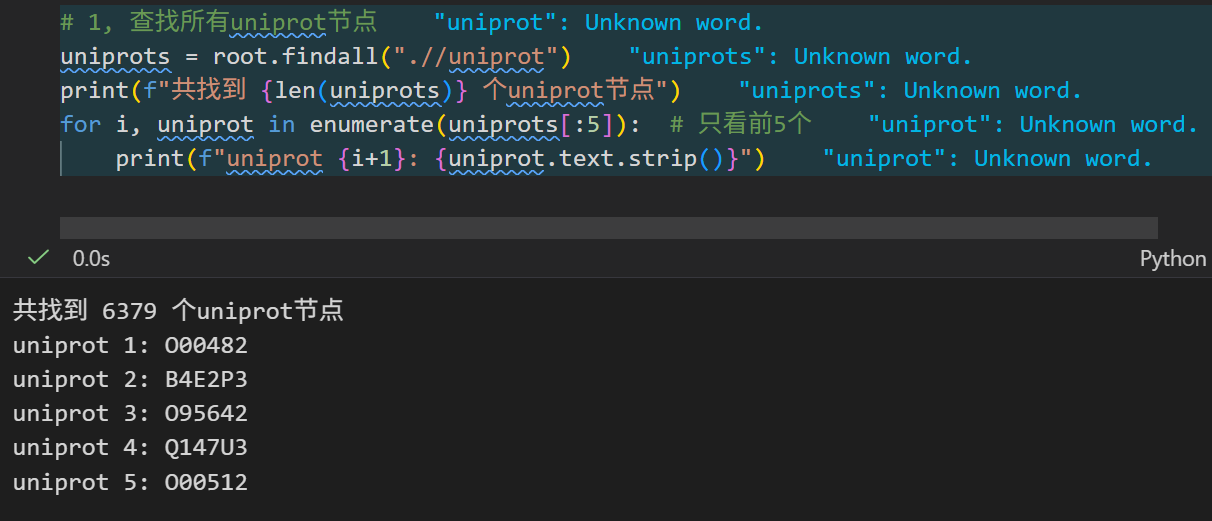
Task: Click the output line "uniprot 1: O00482"
Action: point(130,345)
